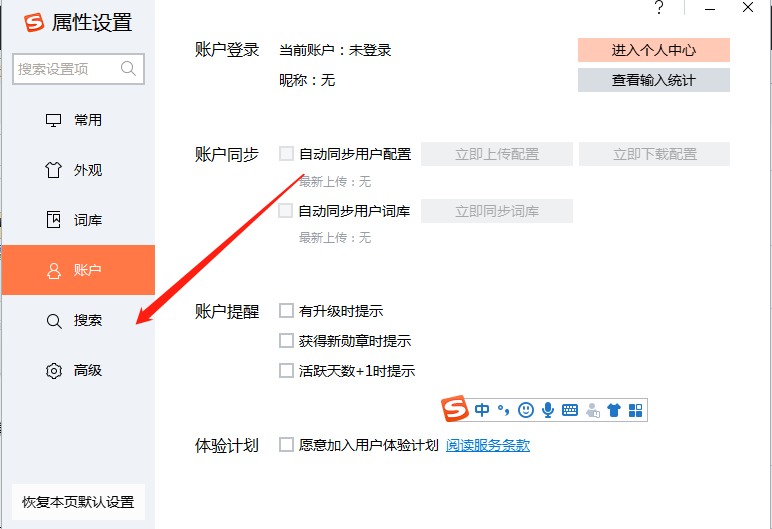Click the 立即上传配置 button

point(497,154)
